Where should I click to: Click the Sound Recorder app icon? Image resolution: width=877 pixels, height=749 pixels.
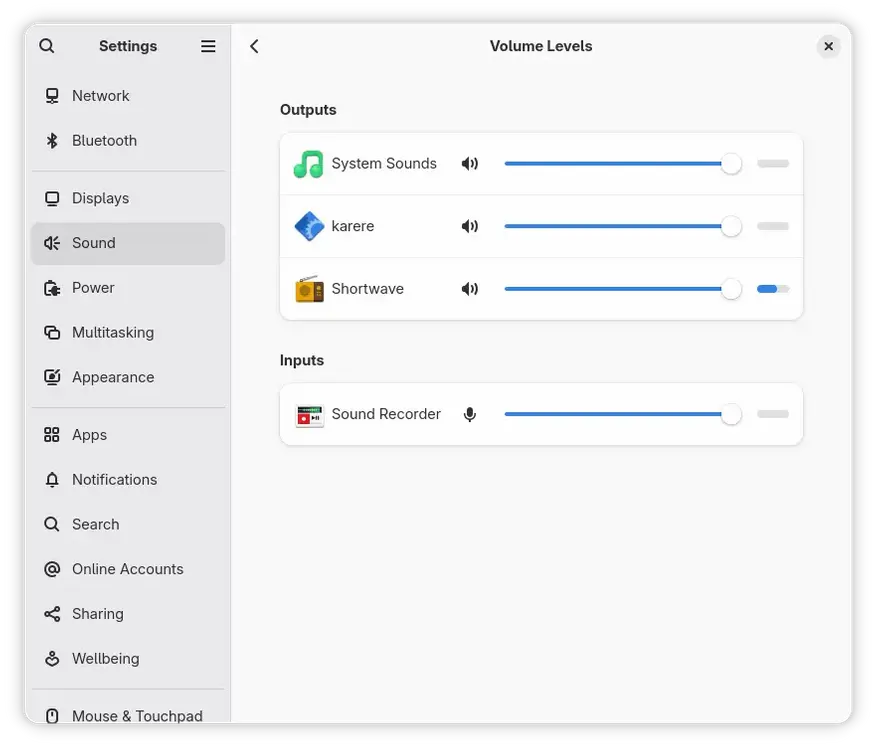coord(309,414)
